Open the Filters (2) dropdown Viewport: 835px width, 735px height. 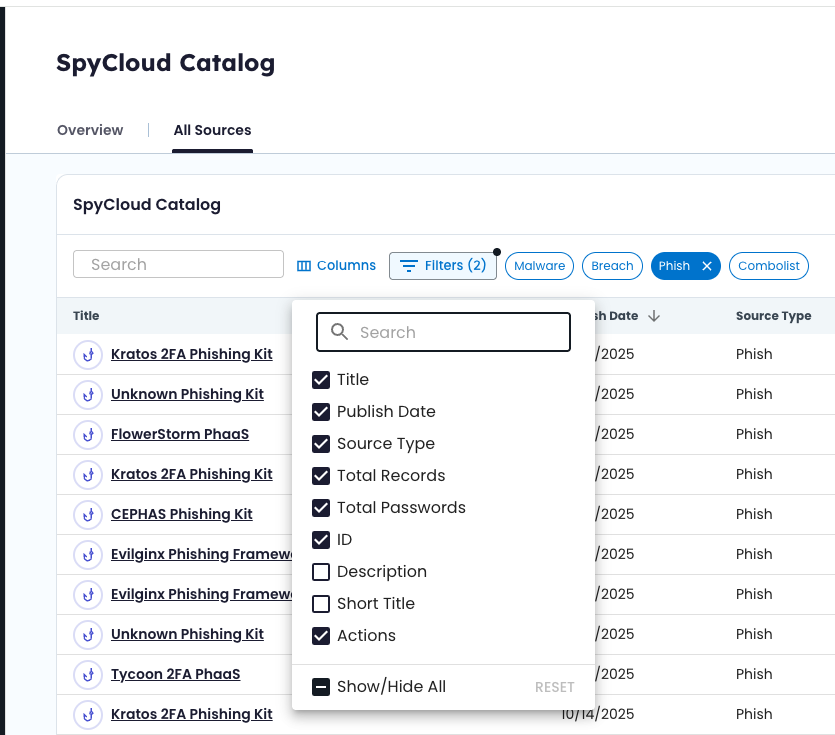coord(443,266)
